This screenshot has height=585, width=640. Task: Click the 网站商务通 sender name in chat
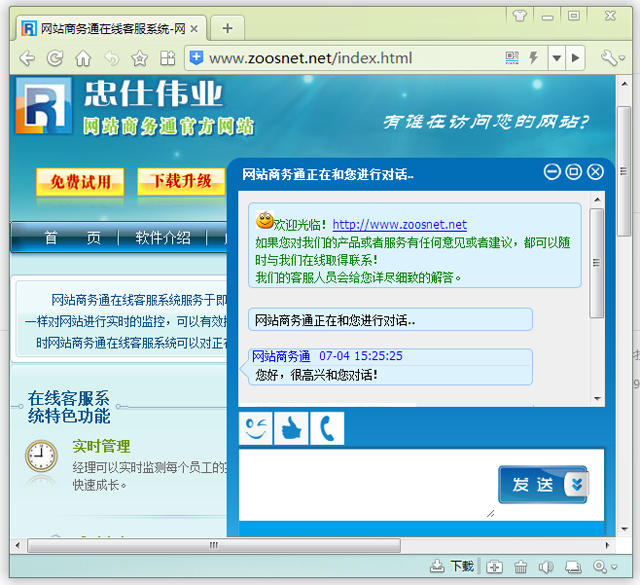281,356
